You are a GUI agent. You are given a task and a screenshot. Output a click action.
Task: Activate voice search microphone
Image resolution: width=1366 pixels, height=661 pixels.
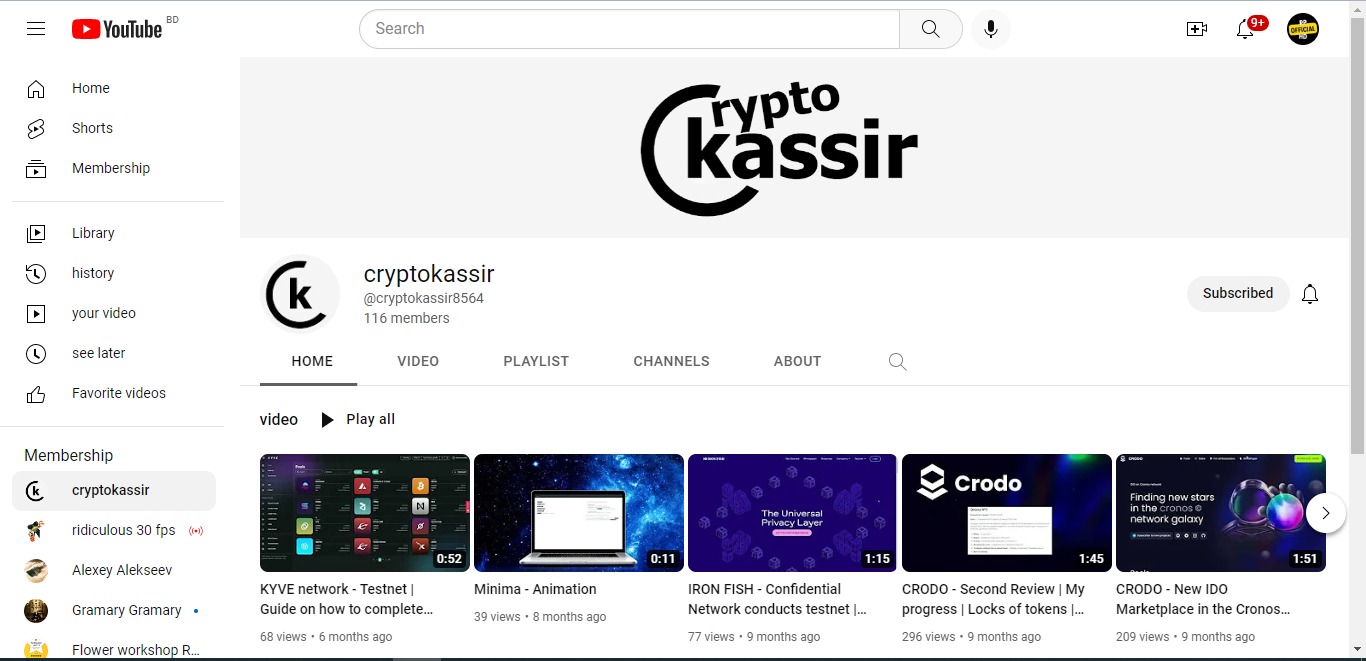pos(990,29)
